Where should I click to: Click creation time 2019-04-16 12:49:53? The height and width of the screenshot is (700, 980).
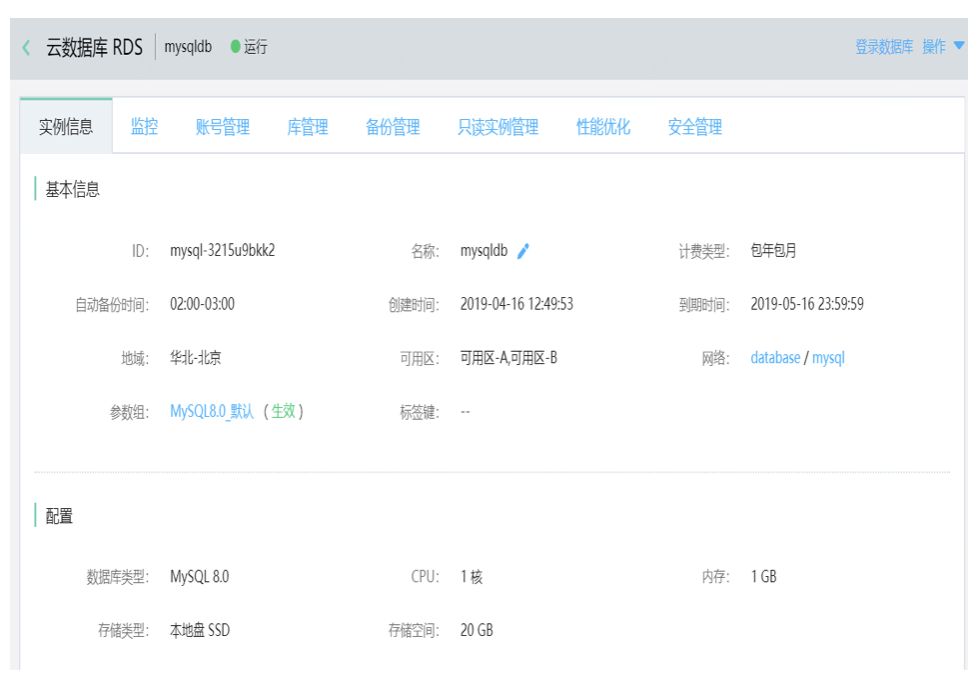coord(517,304)
